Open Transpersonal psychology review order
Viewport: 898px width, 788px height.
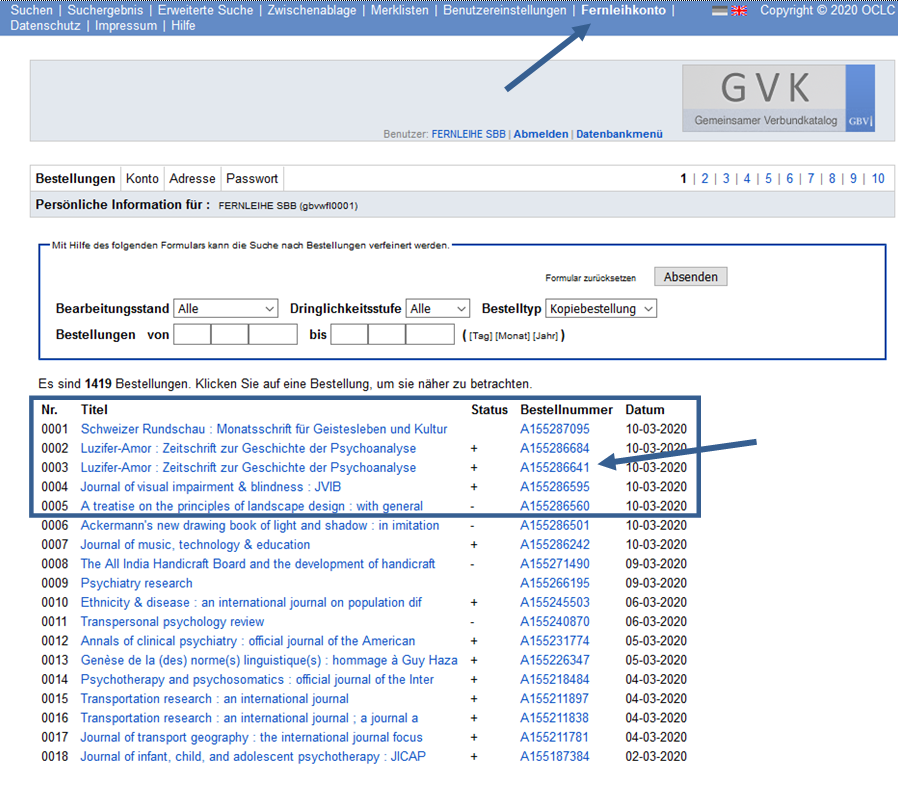click(172, 622)
